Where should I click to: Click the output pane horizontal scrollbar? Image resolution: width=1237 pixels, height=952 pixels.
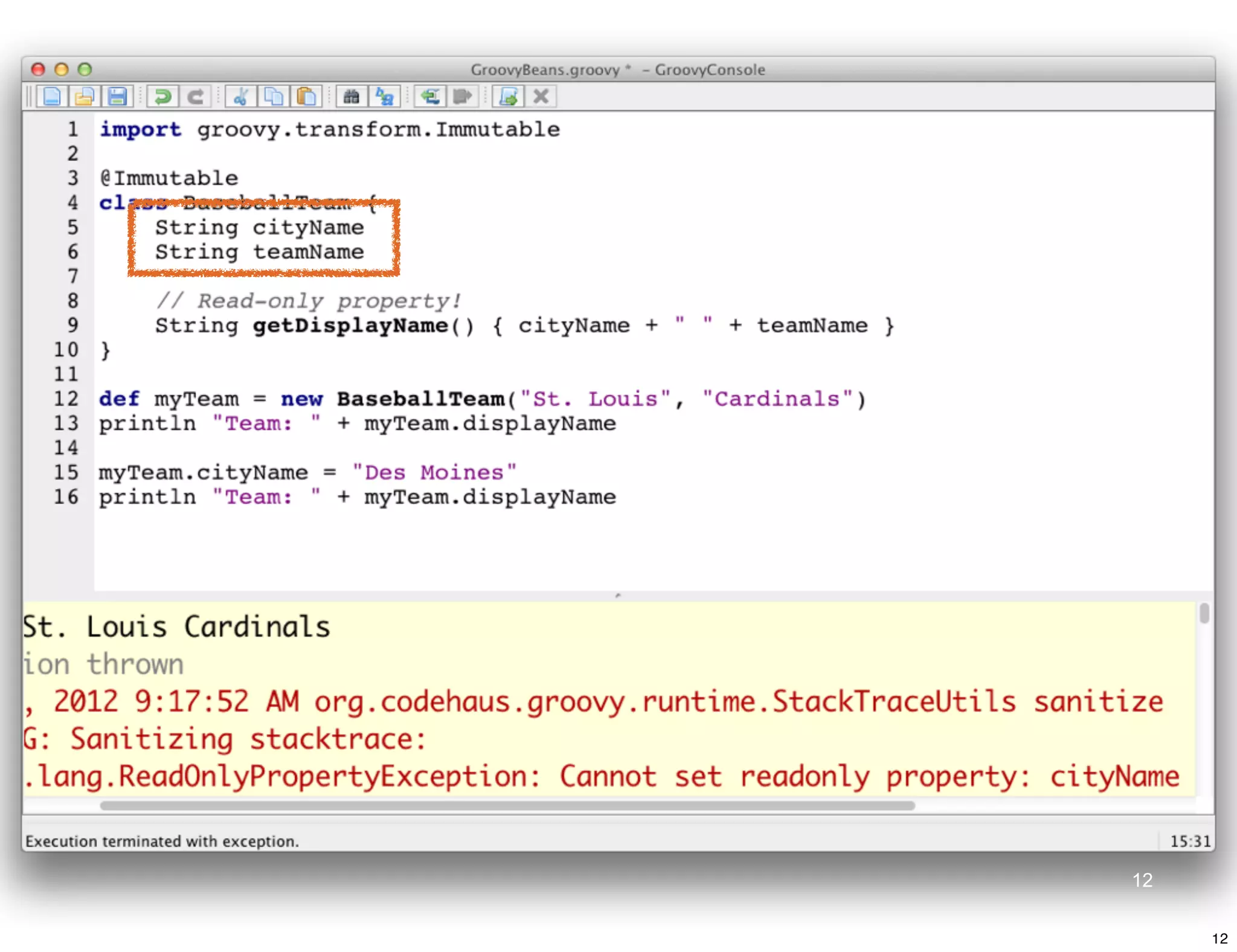tap(507, 805)
